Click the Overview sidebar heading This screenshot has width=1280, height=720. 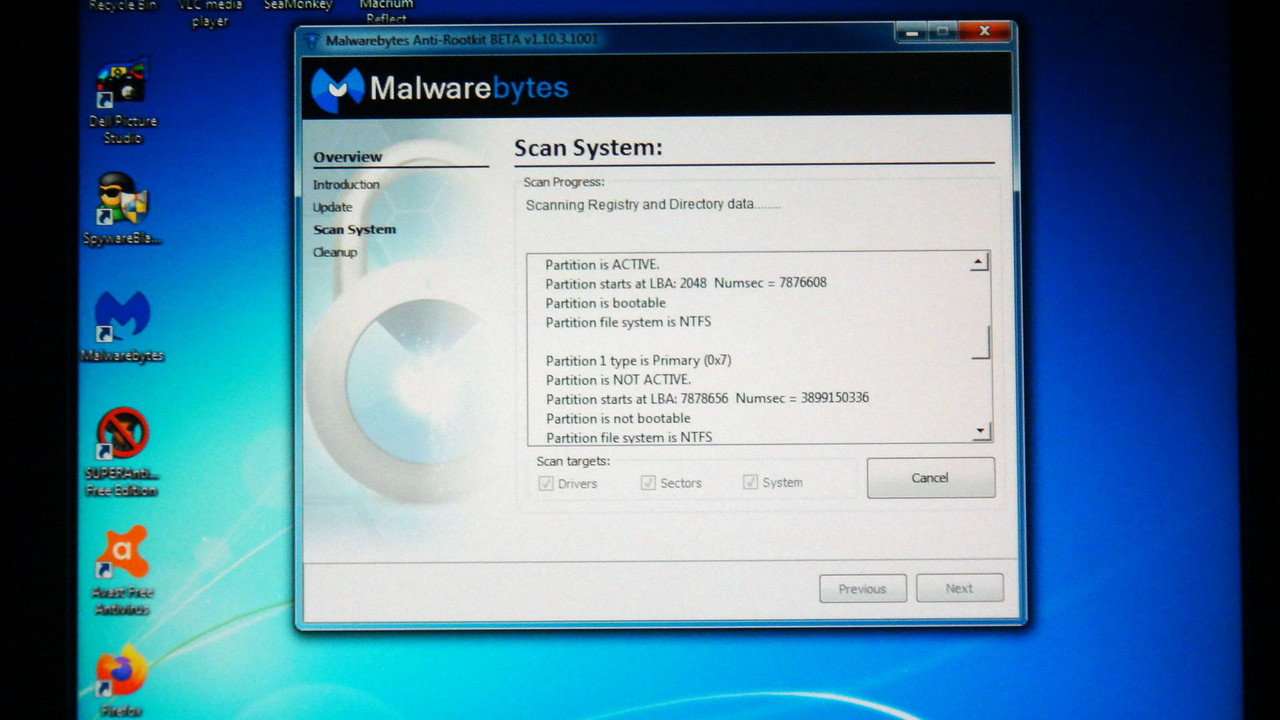347,157
